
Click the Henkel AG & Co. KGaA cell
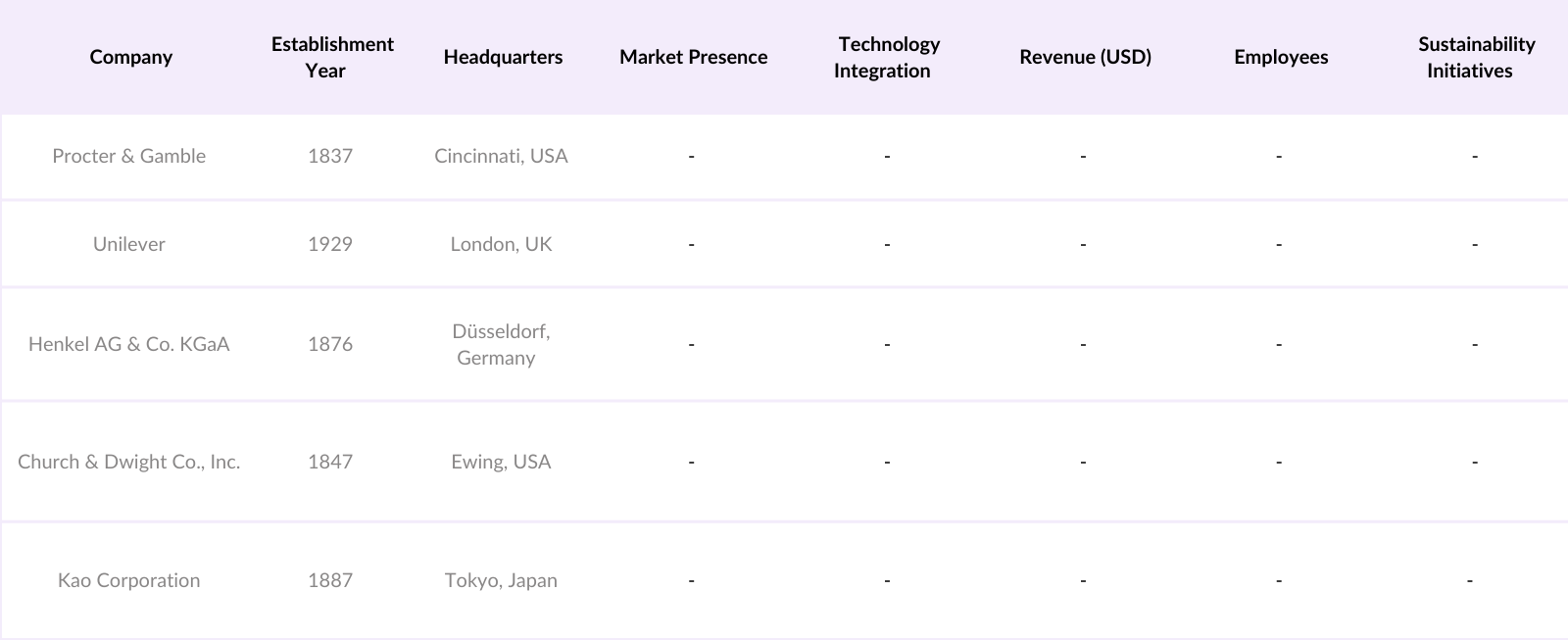pyautogui.click(x=129, y=344)
